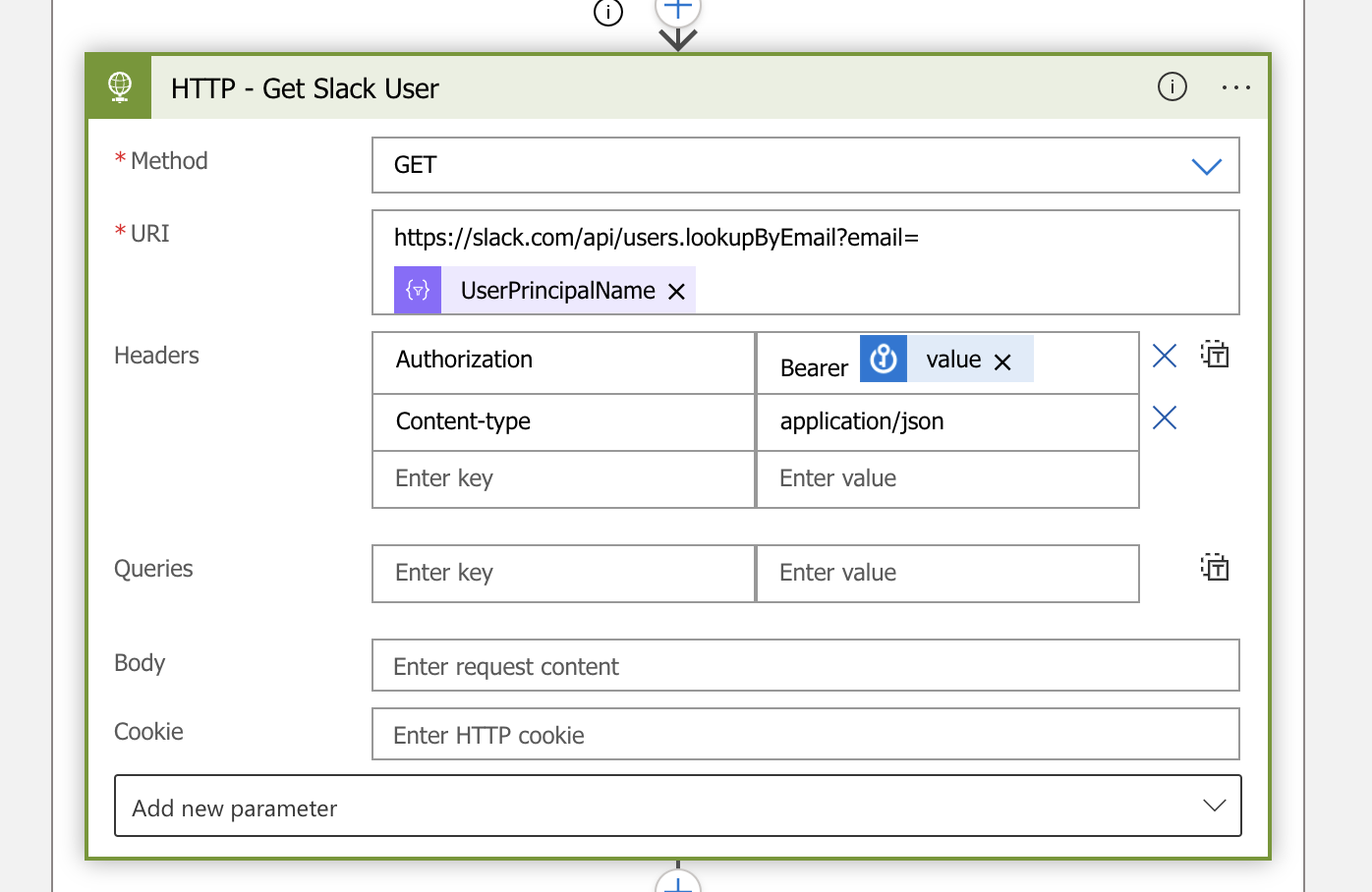The width and height of the screenshot is (1372, 892).
Task: Insert a step above the HTTP action
Action: click(x=677, y=10)
